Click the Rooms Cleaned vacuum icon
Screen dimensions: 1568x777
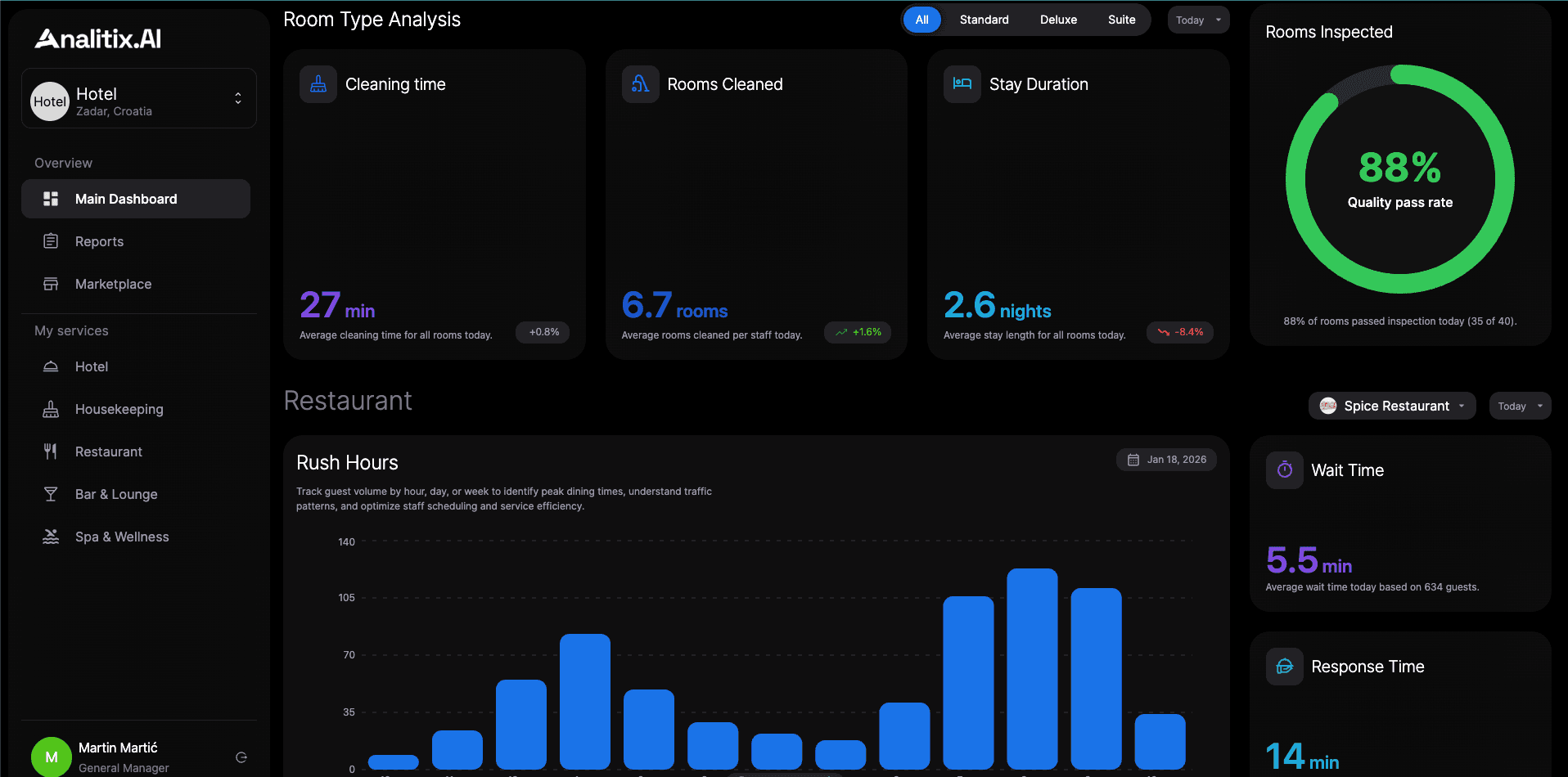coord(640,84)
